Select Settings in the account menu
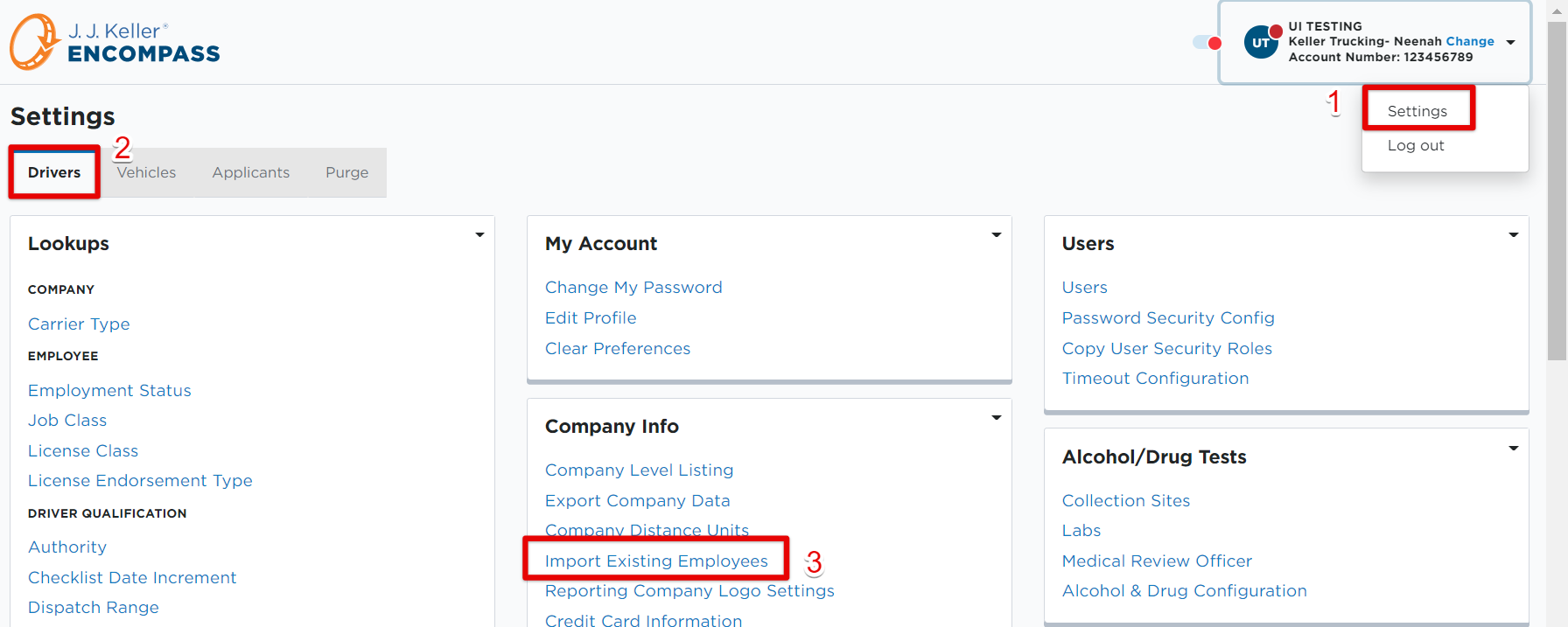The width and height of the screenshot is (1568, 627). 1417,111
